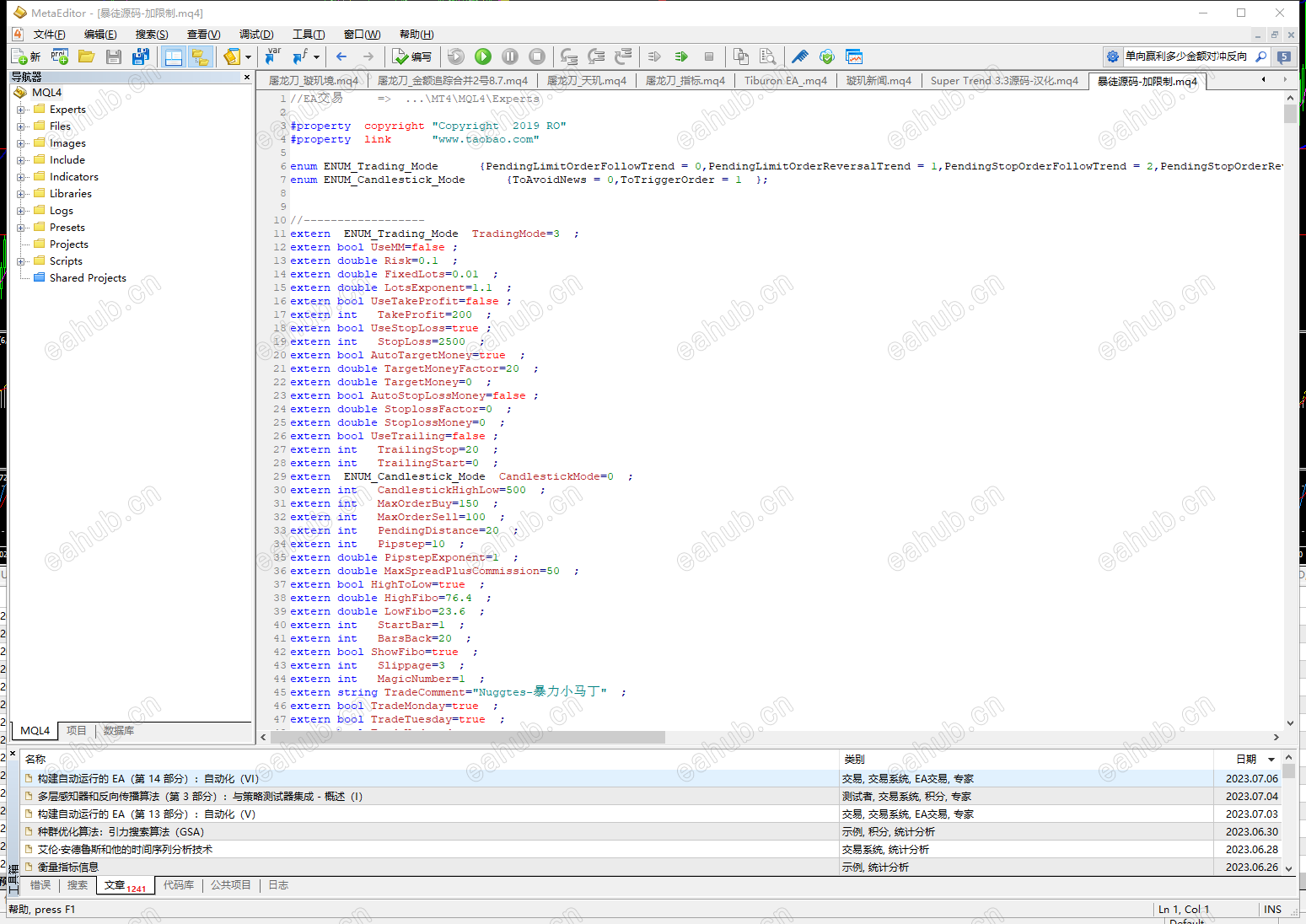Image resolution: width=1306 pixels, height=924 pixels.
Task: Open article 种群优化算法：引力搜索算法 (GSA)
Action: [121, 832]
